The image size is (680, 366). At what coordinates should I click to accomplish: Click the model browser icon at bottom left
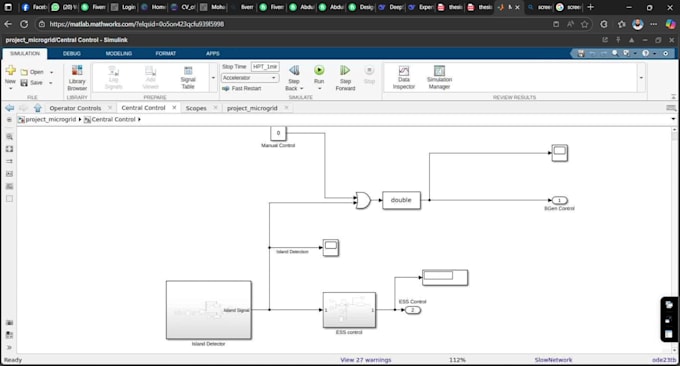9,335
